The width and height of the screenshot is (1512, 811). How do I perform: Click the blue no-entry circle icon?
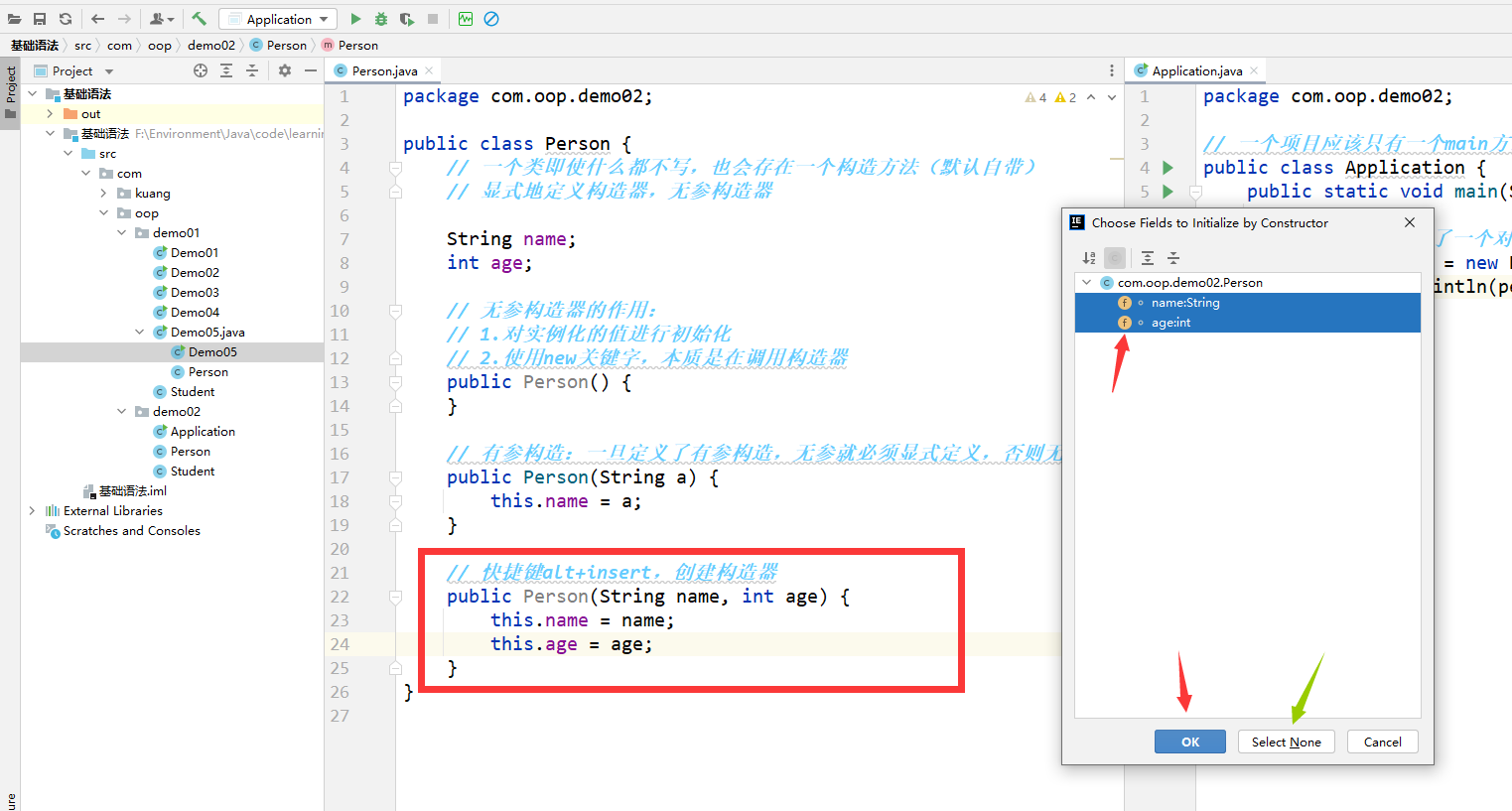click(491, 19)
